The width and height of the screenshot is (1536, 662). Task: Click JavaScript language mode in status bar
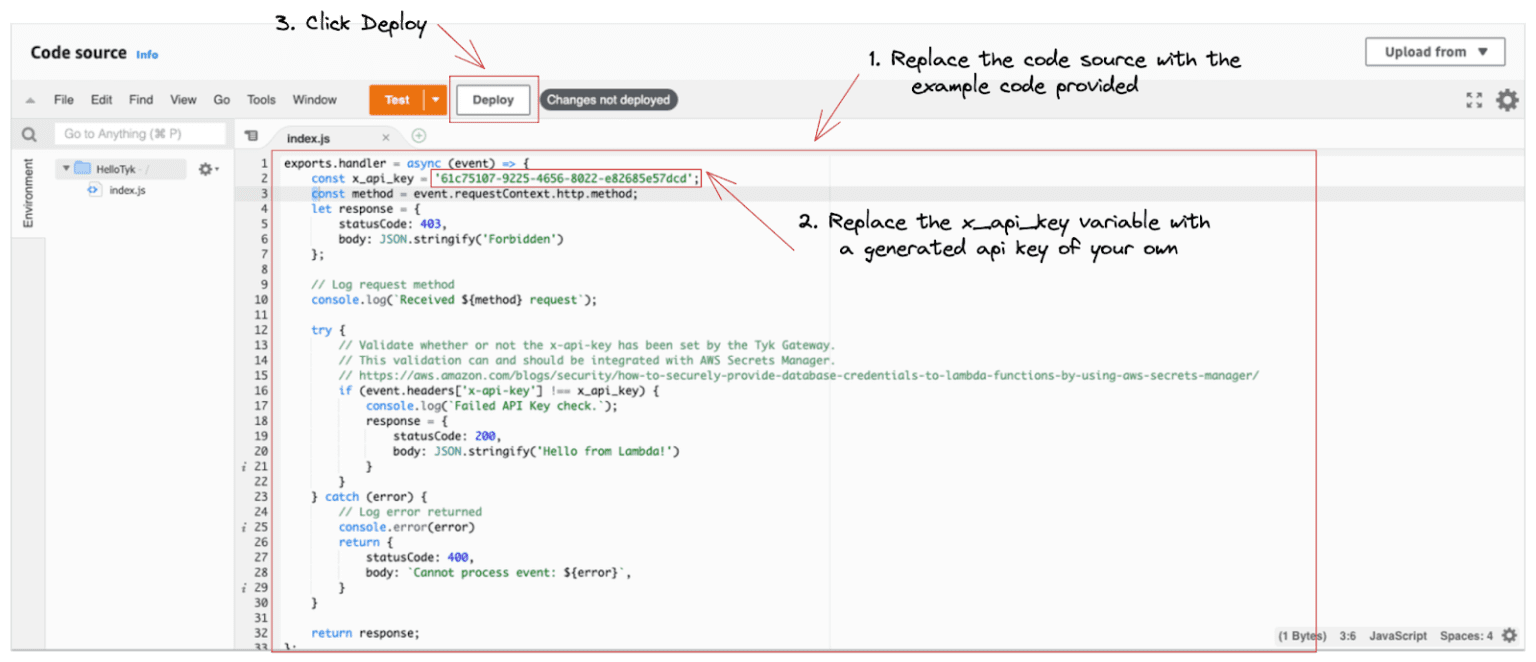[x=1397, y=635]
